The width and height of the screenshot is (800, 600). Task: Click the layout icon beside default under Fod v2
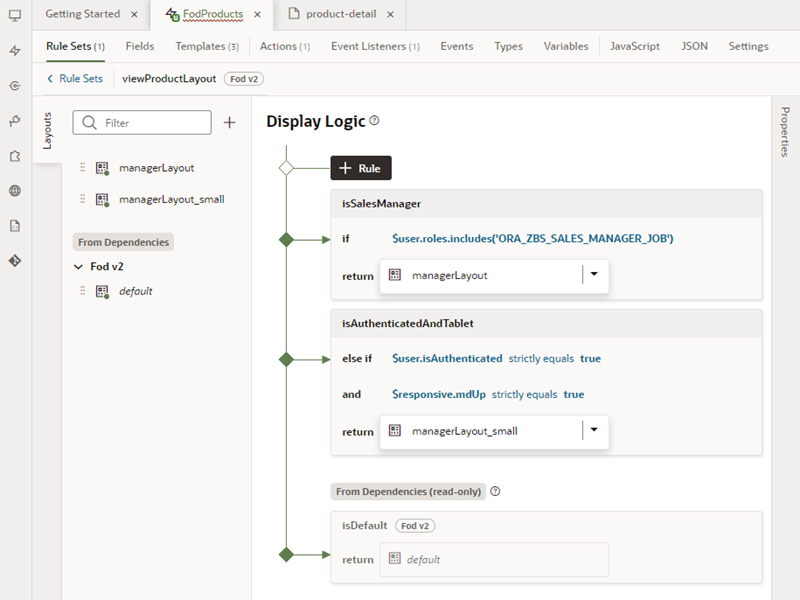(x=101, y=291)
